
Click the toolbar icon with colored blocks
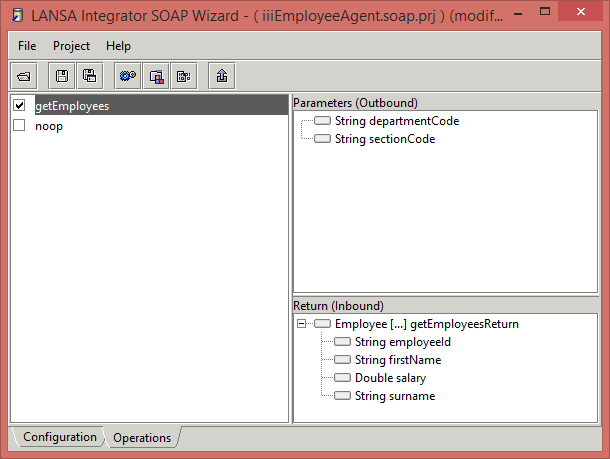tap(156, 76)
